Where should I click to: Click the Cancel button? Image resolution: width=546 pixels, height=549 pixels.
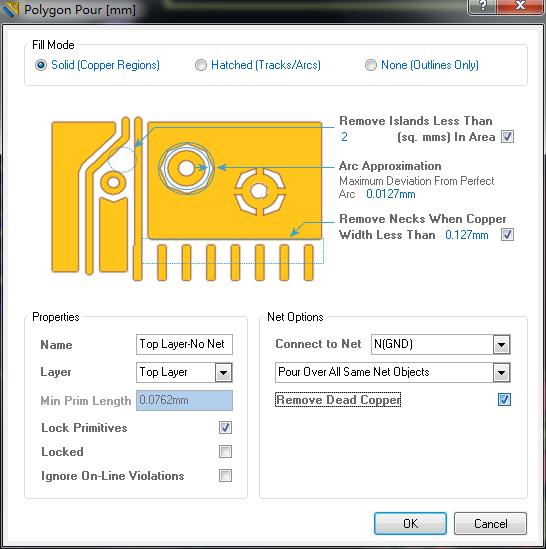[x=490, y=523]
